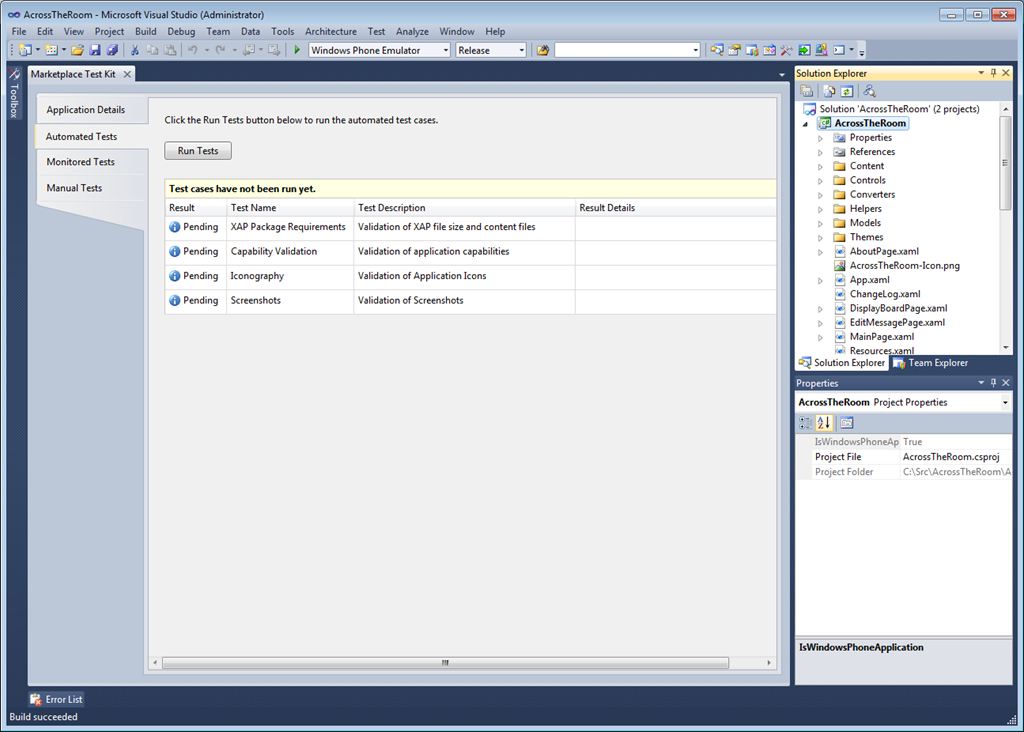The image size is (1024, 732).
Task: Open the Windows Phone Emulator target dropdown
Action: tap(444, 50)
